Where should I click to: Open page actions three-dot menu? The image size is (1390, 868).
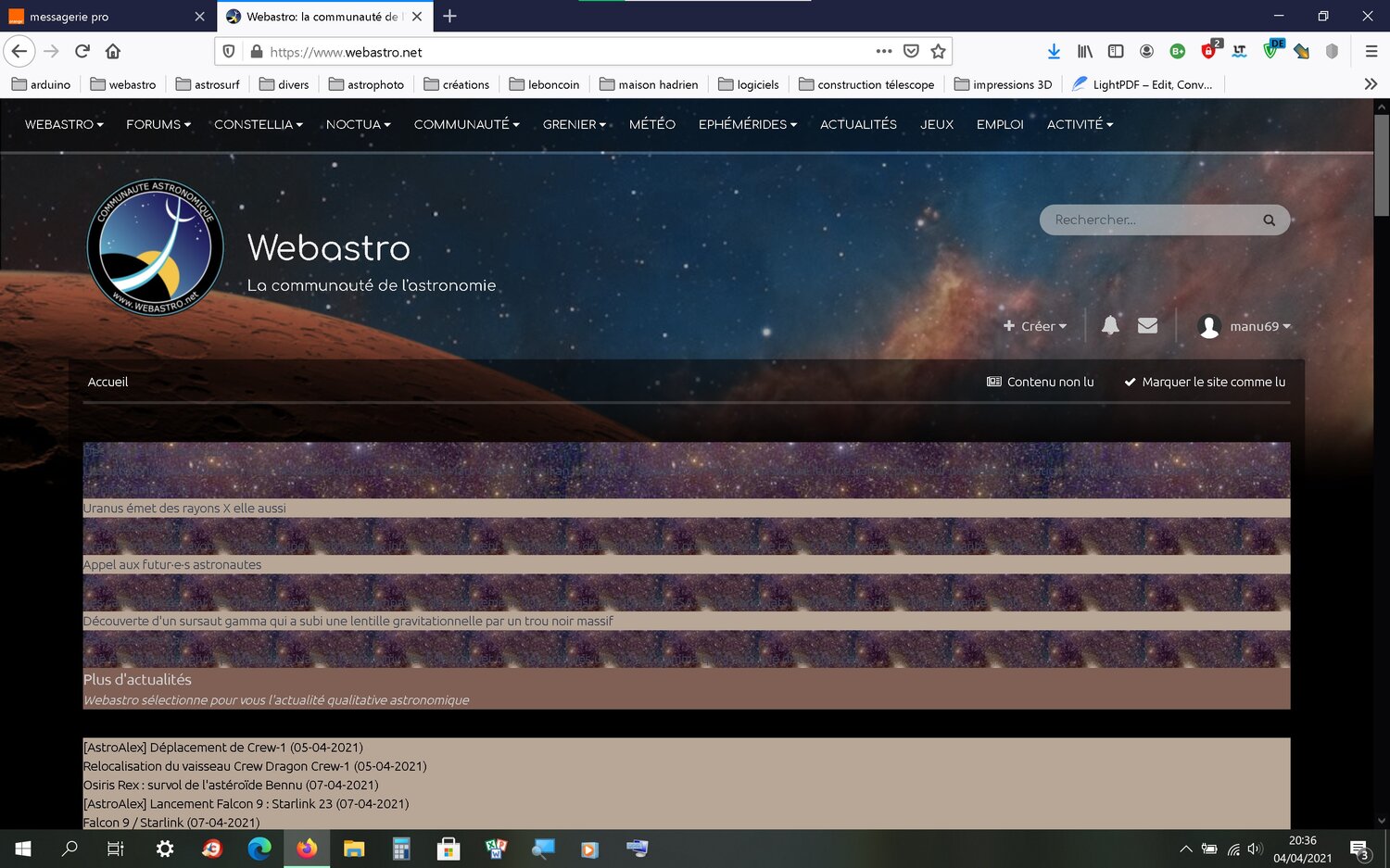coord(884,51)
